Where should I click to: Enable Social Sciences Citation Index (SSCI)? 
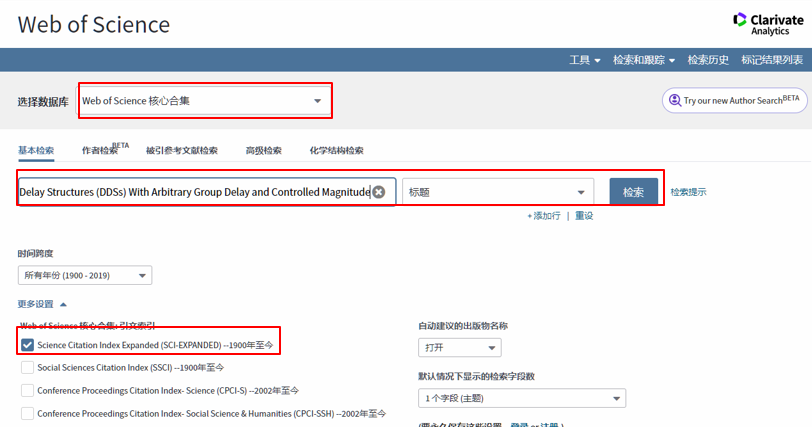28,367
